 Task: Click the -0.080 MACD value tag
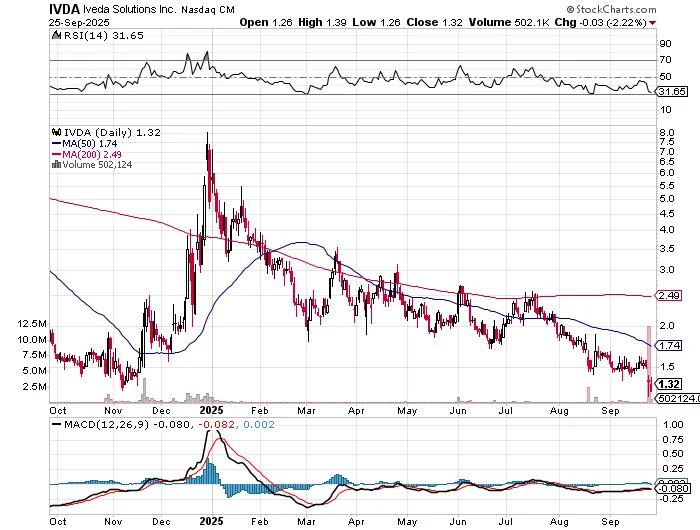tap(672, 489)
